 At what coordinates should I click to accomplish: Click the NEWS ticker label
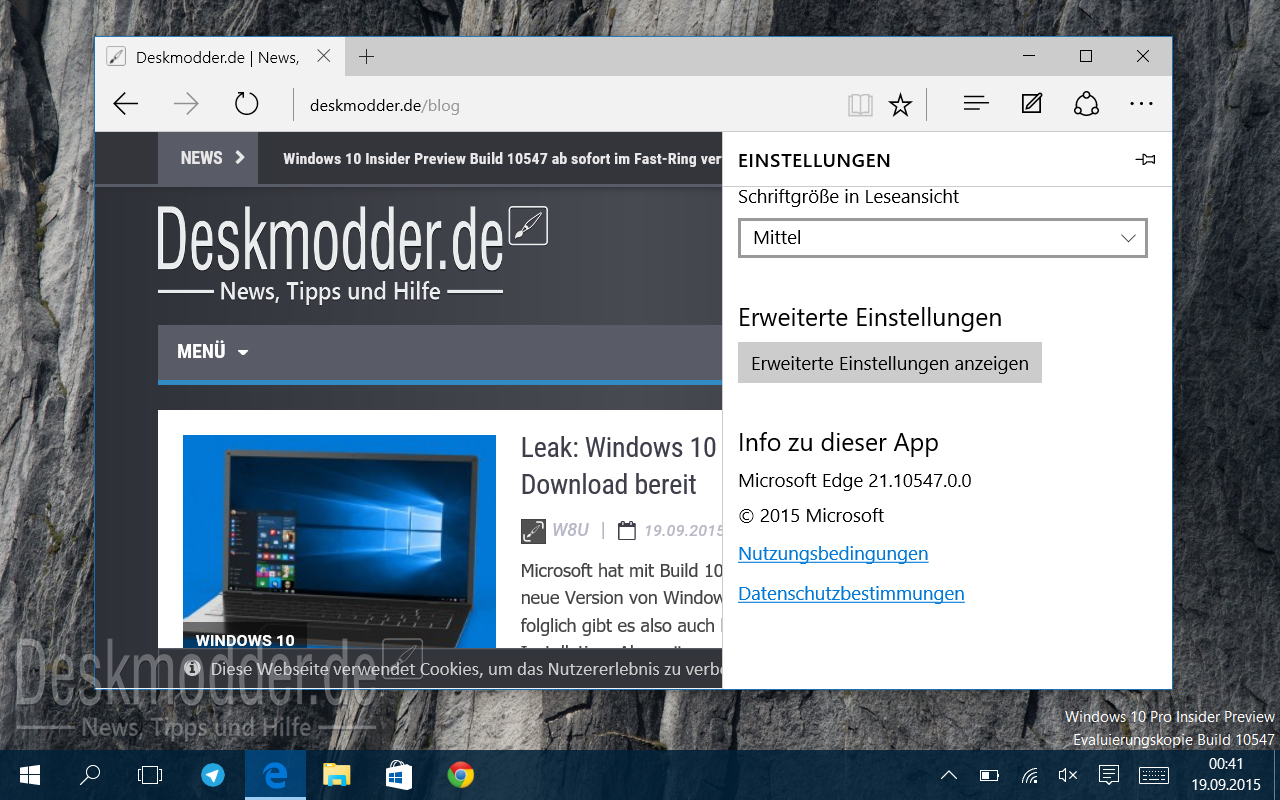point(208,158)
